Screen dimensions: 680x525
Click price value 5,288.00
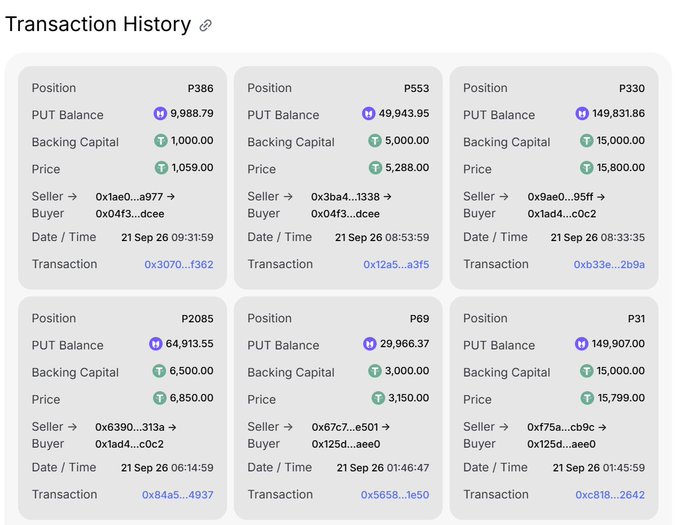click(407, 168)
